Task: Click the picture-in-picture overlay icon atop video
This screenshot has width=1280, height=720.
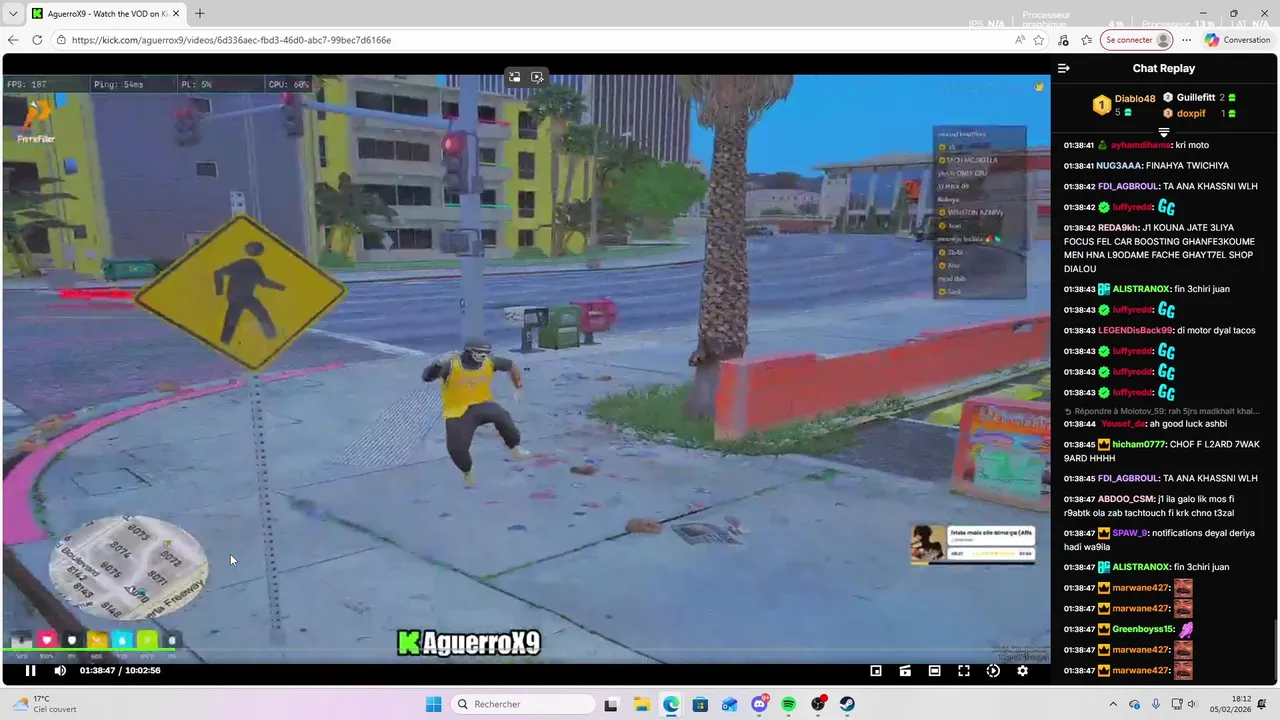Action: [x=514, y=77]
